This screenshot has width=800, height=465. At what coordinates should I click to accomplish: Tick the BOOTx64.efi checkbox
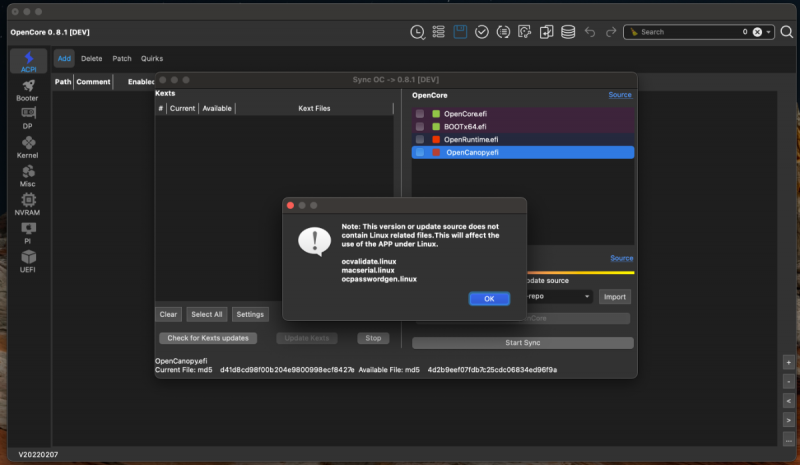coord(420,127)
